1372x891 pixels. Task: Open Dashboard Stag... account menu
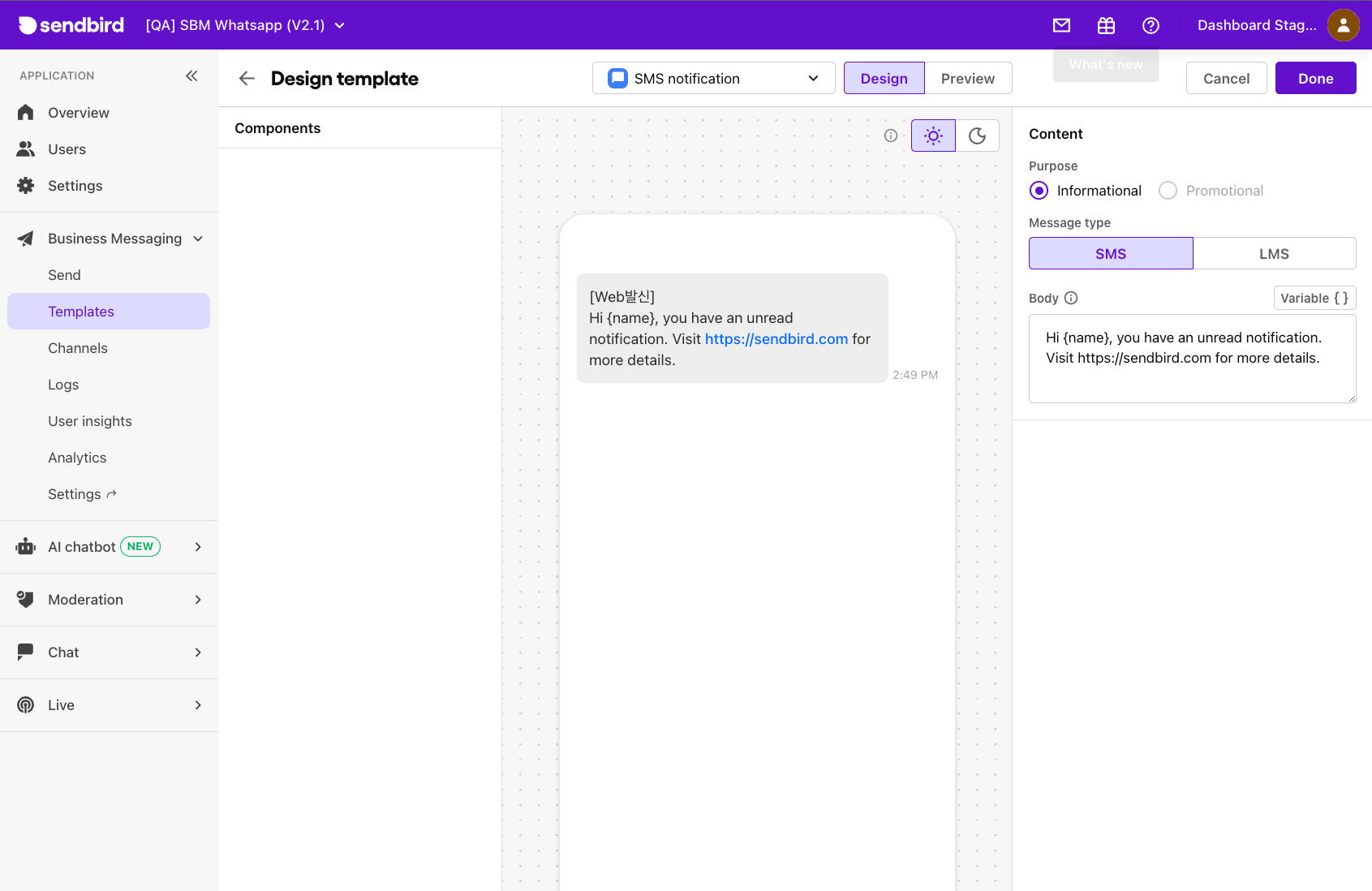pyautogui.click(x=1257, y=25)
